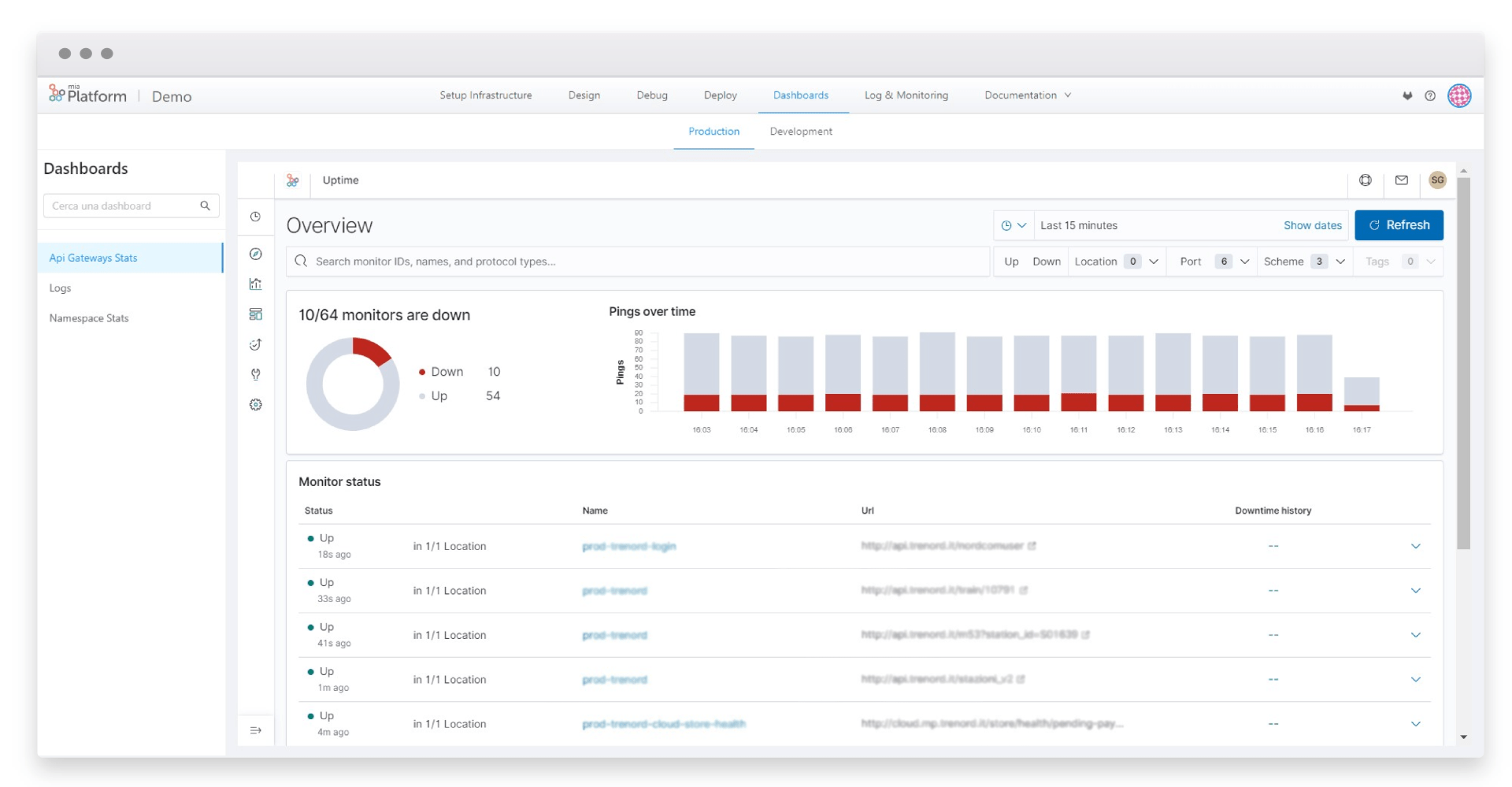
Task: Open the help question mark icon
Action: click(x=1430, y=95)
